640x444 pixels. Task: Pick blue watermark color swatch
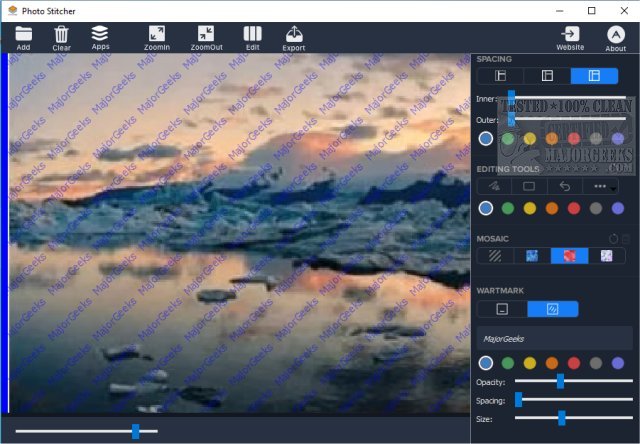pos(485,363)
